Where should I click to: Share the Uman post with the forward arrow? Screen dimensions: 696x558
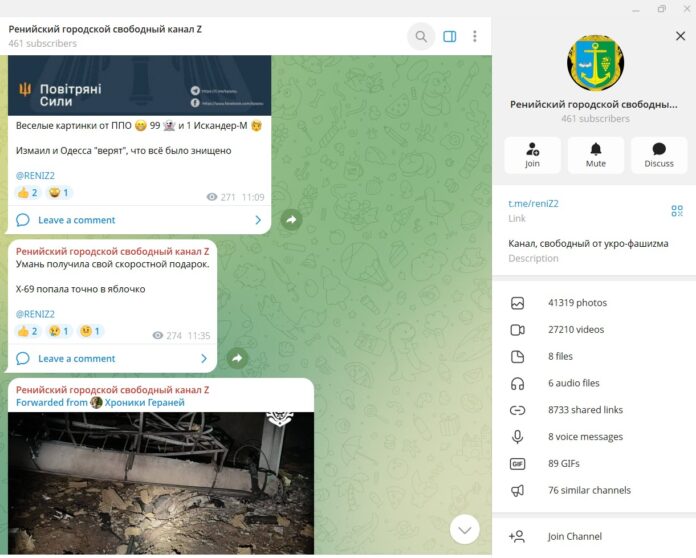pyautogui.click(x=237, y=357)
